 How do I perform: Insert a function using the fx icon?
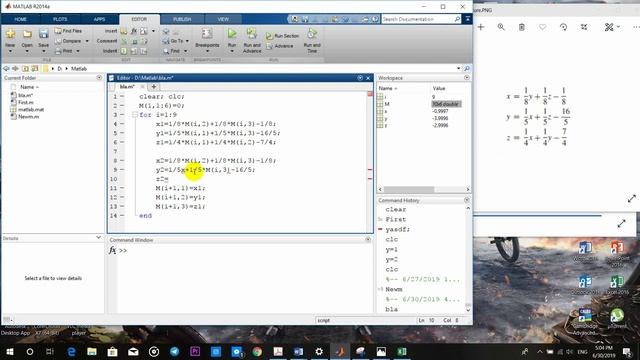coord(134,31)
